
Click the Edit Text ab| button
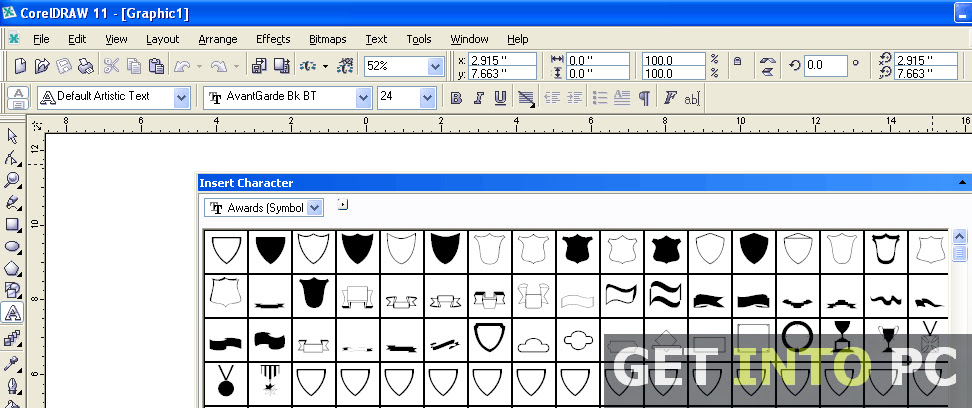coord(691,98)
